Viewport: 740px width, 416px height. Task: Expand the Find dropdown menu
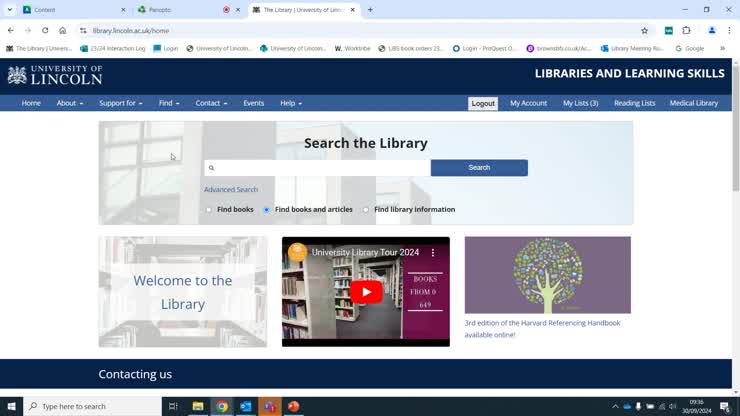point(169,103)
